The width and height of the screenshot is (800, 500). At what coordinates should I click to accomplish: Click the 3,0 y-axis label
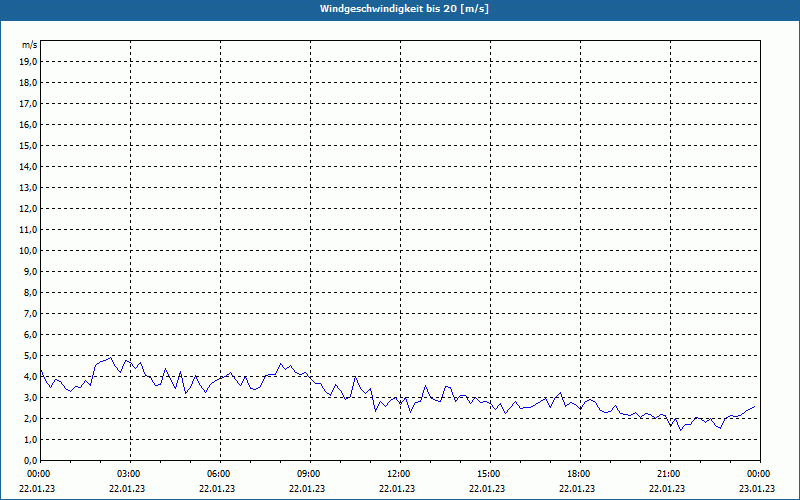click(x=30, y=397)
